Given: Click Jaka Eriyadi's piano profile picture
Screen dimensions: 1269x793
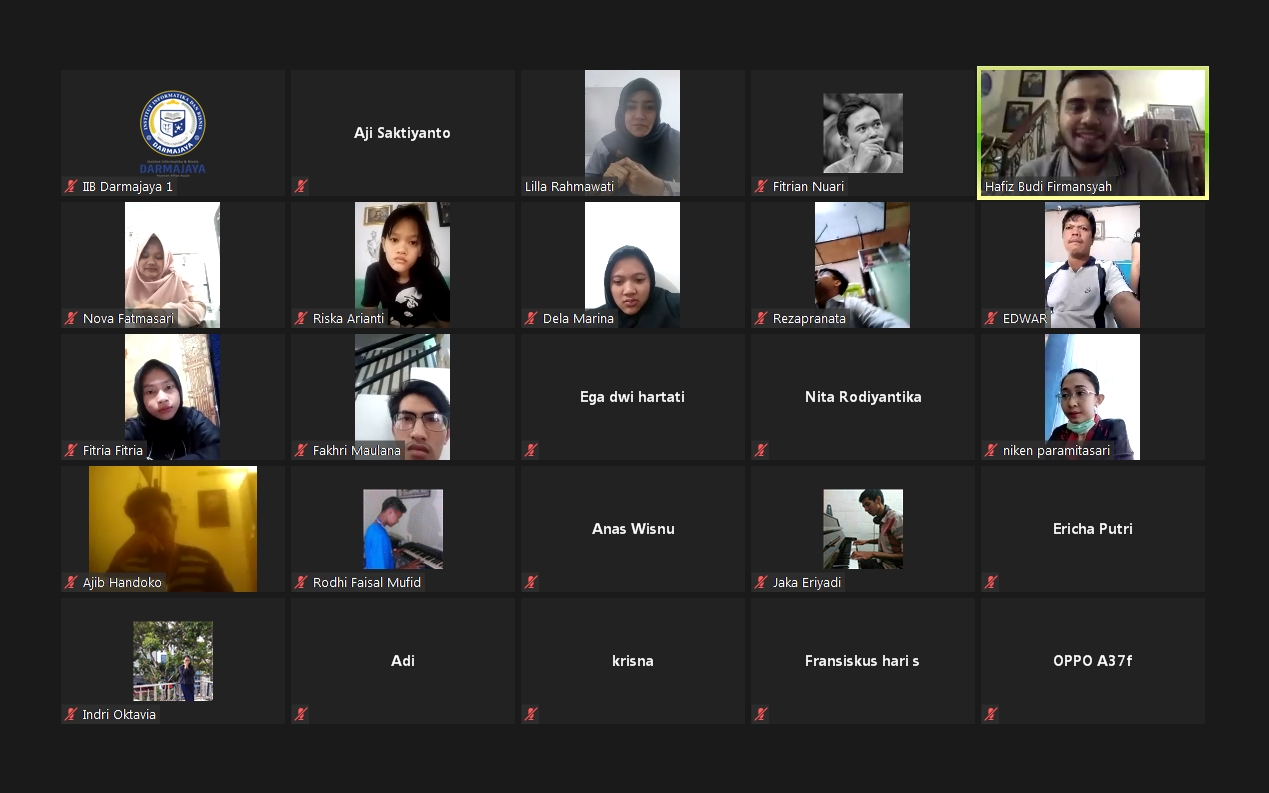Looking at the screenshot, I should tap(862, 528).
